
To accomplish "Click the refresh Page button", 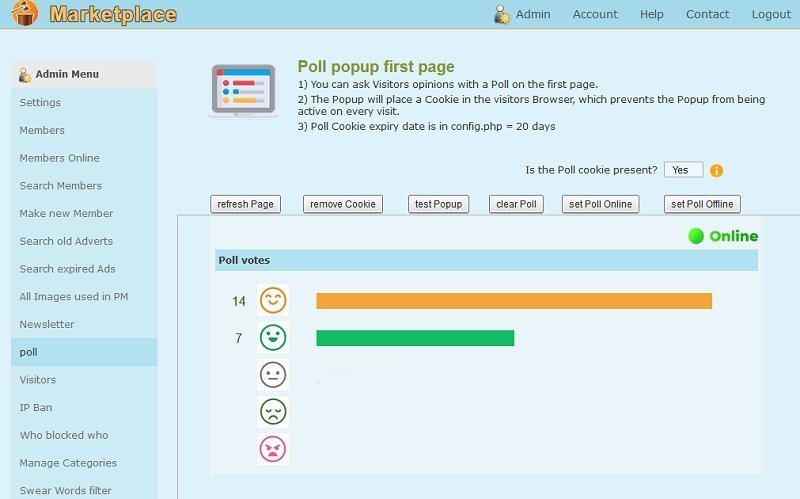I will pos(245,204).
